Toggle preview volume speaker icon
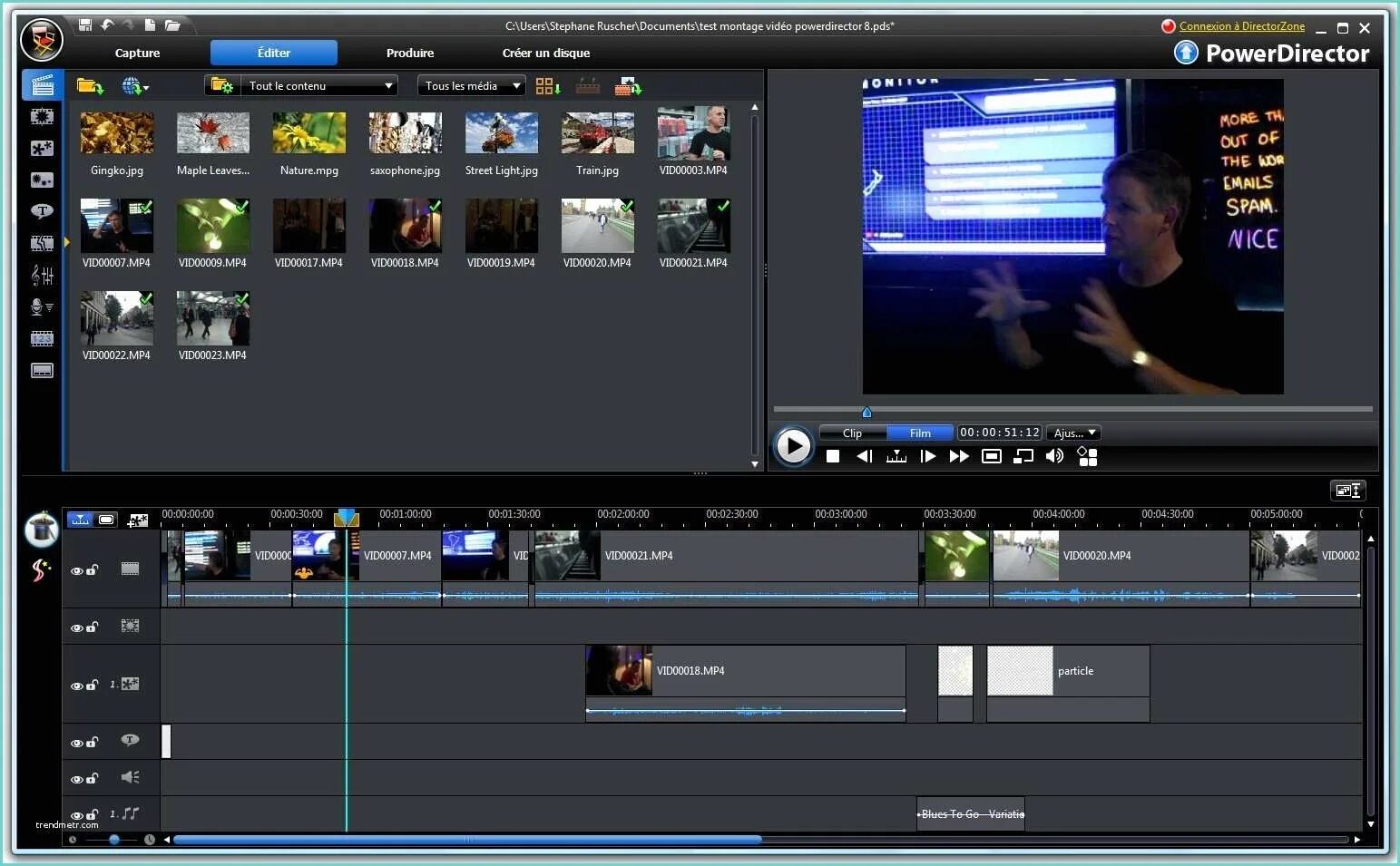 coord(1054,456)
